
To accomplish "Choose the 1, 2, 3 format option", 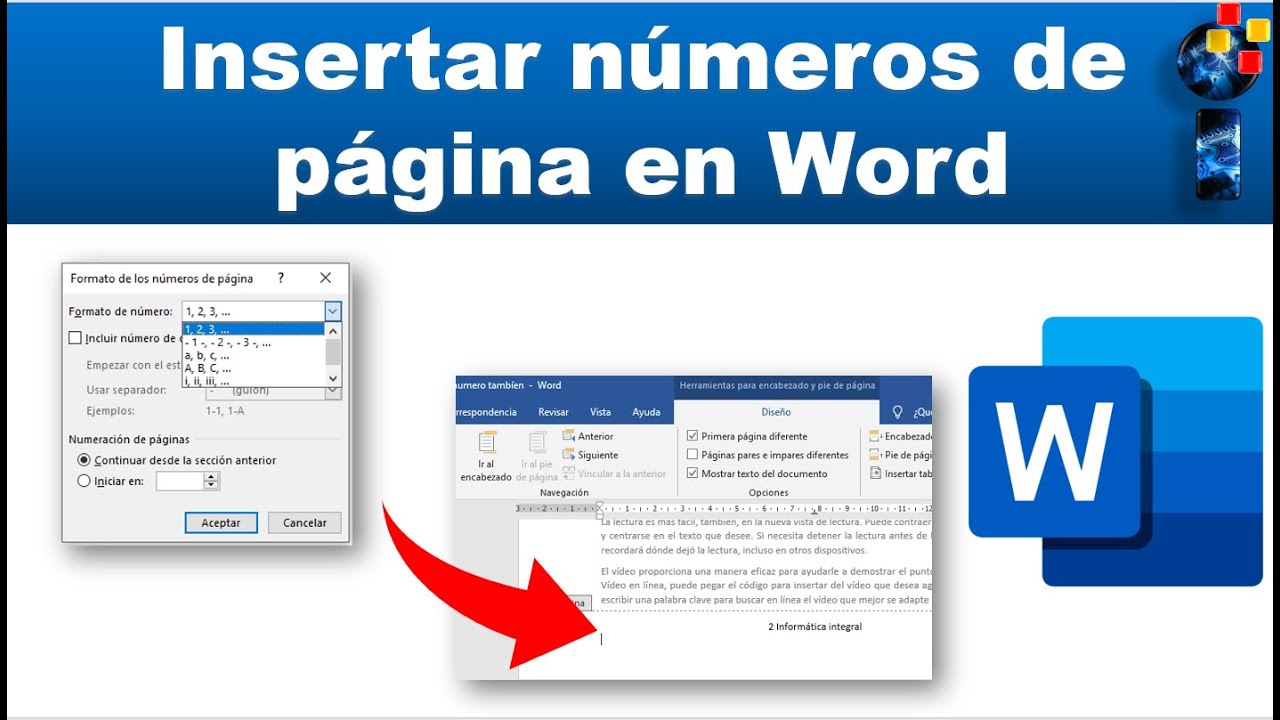I will click(253, 329).
